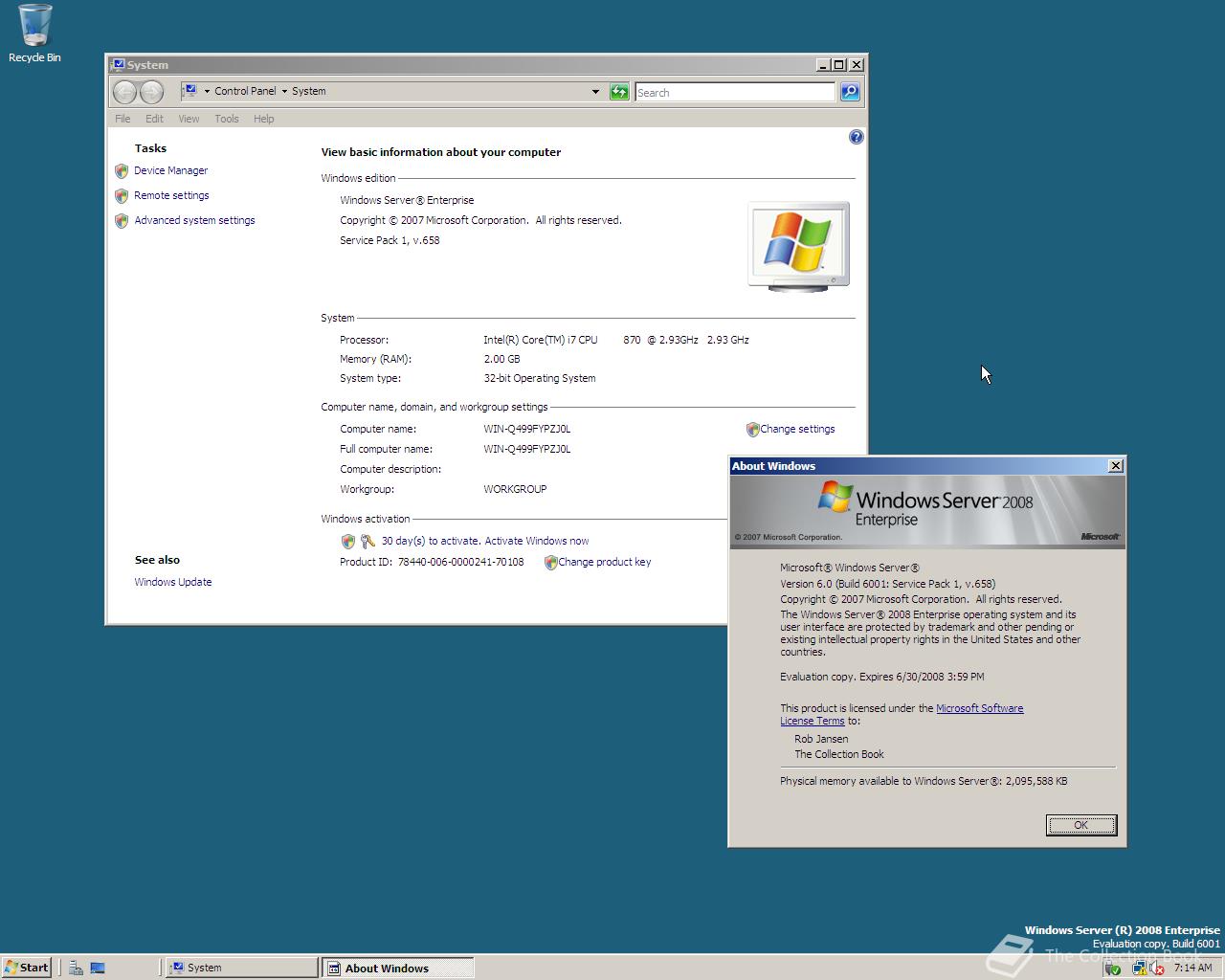Click Product ID 78440-006-0000241-70108 text
This screenshot has height=980, width=1225.
[x=432, y=562]
